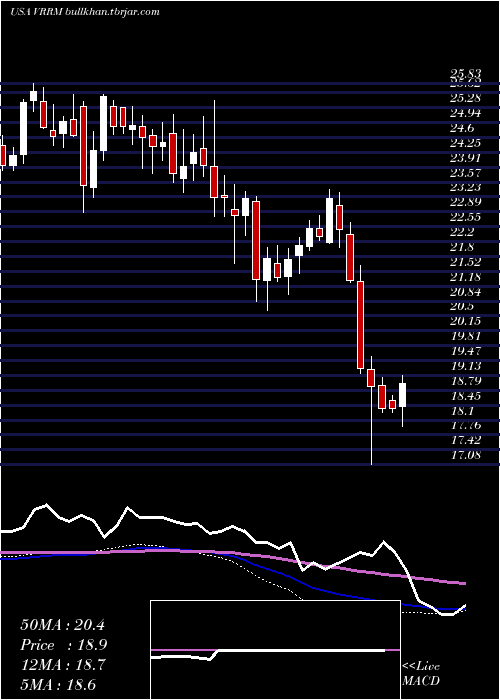Click the 23.91 price level label
Viewport: 500px width, 700px height.
click(x=466, y=158)
